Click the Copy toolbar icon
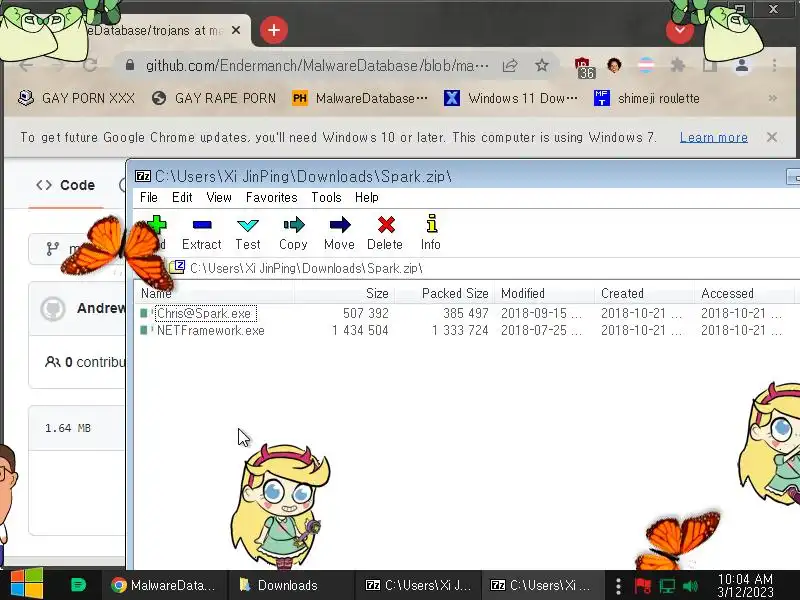This screenshot has width=800, height=600. click(293, 233)
